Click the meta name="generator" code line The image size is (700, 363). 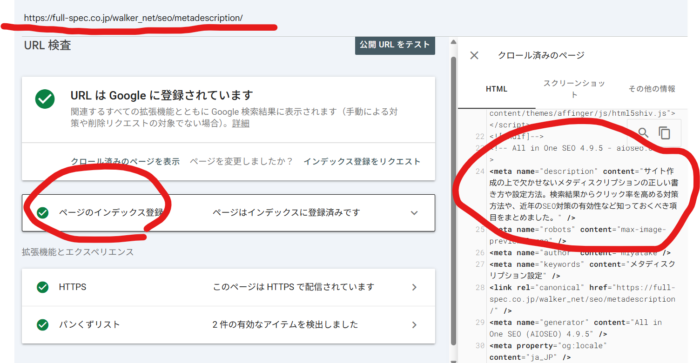576,328
